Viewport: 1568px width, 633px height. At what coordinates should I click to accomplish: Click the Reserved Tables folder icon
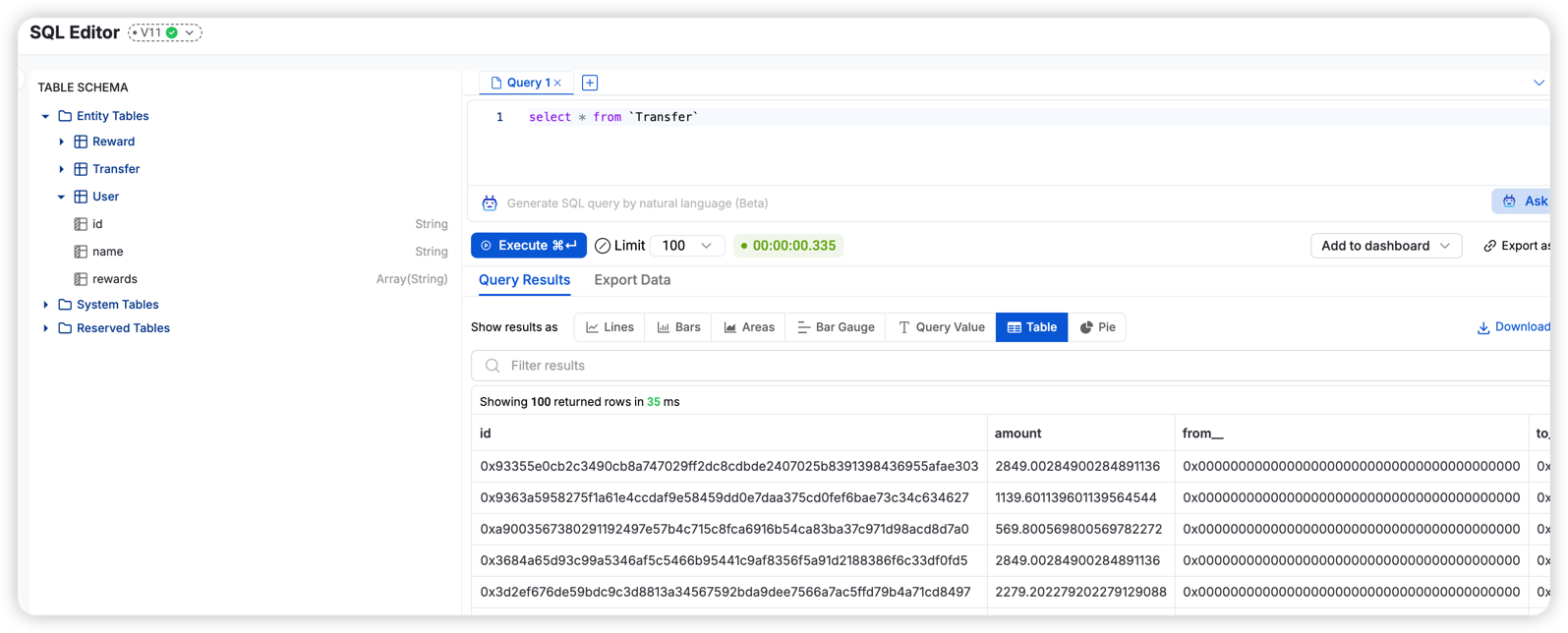(65, 328)
